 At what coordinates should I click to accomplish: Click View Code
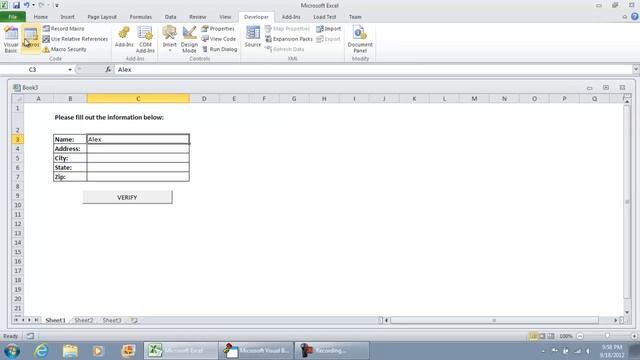(x=219, y=39)
